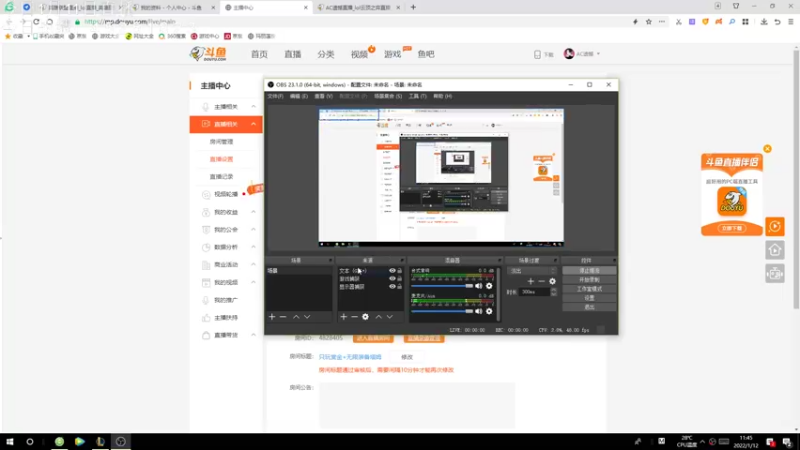Viewport: 800px width, 450px height.
Task: Reload the browser page
Action: point(36,22)
